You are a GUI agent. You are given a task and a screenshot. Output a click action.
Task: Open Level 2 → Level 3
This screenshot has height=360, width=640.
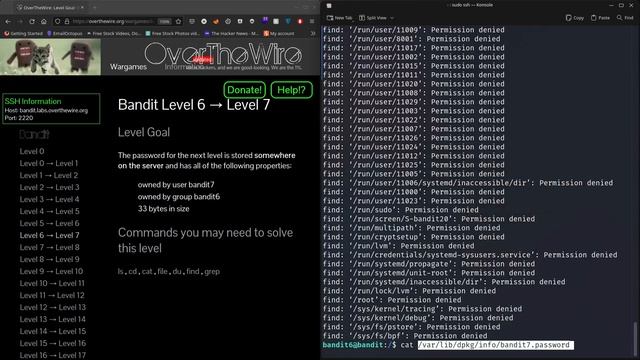click(49, 187)
